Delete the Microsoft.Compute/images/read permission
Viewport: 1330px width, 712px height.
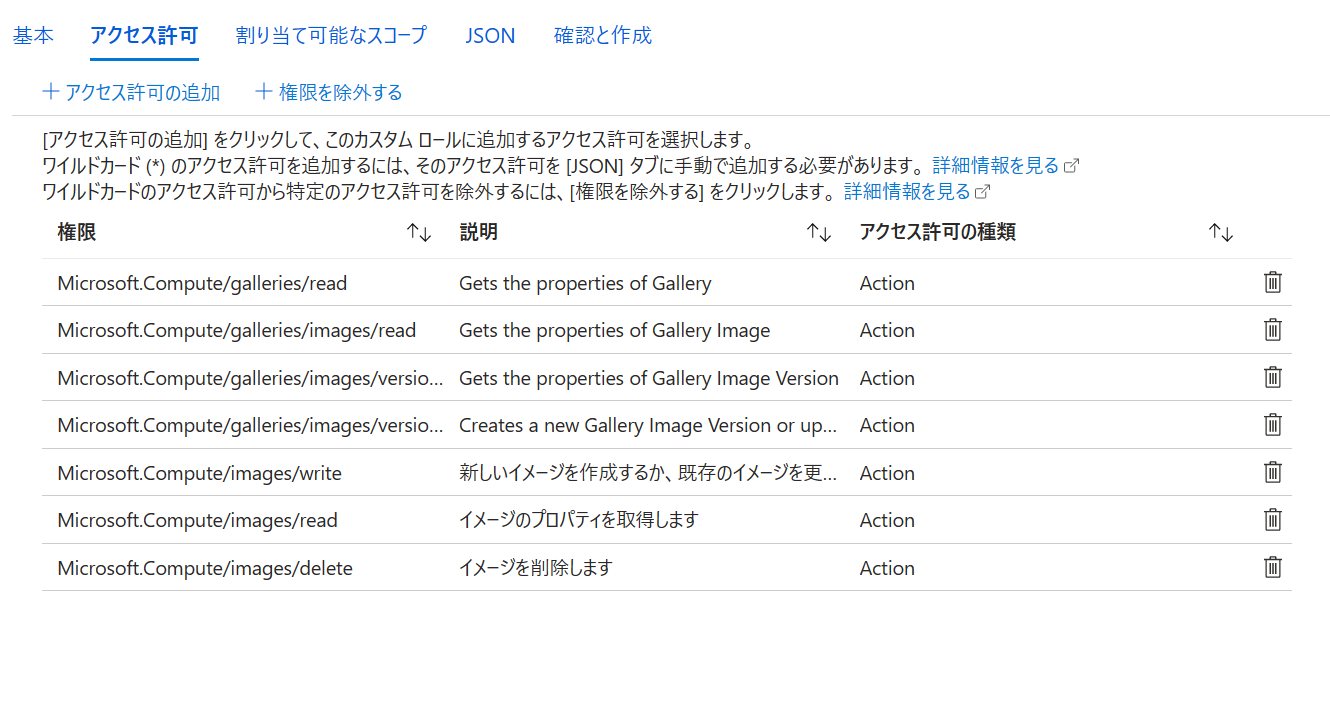pos(1273,520)
